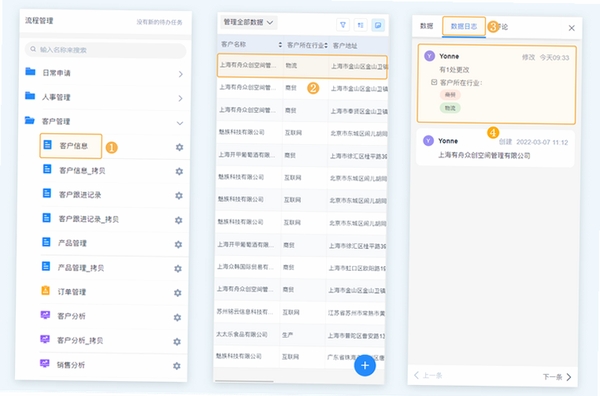Open settings gear for 客户信息_拷贝
Viewport: 600px width, 396px height.
[x=179, y=171]
